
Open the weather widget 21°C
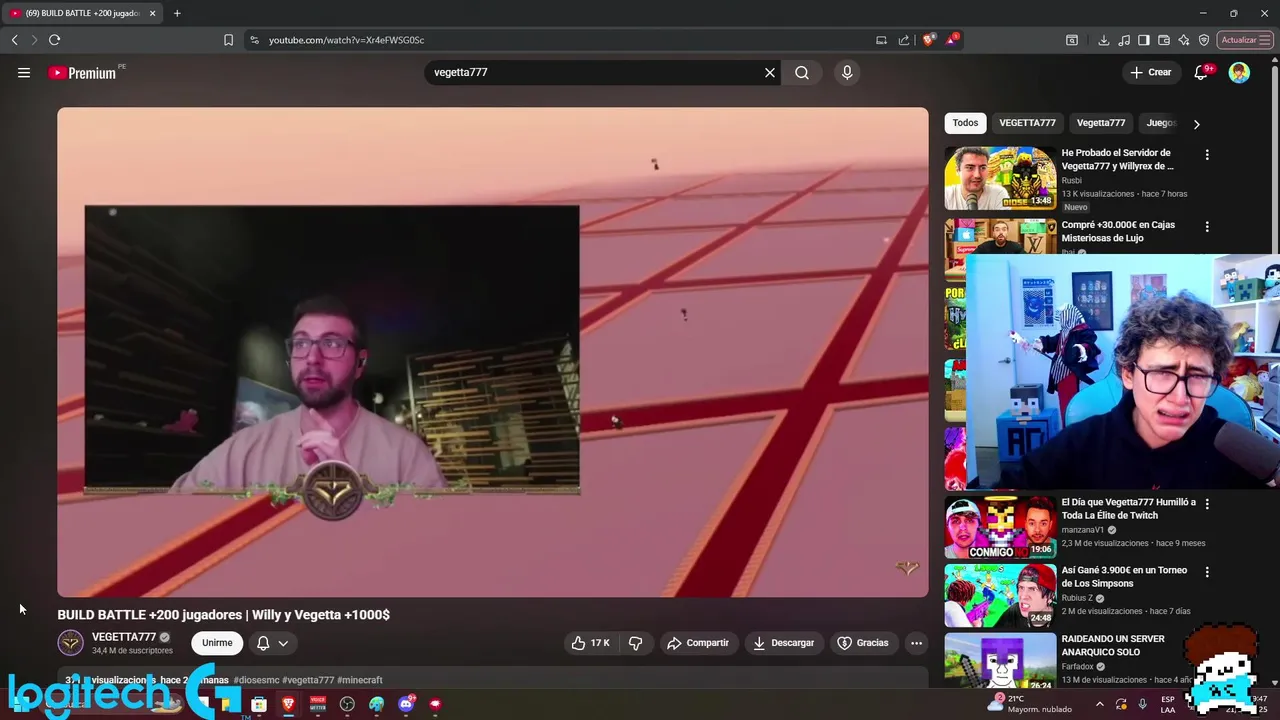coord(1028,704)
